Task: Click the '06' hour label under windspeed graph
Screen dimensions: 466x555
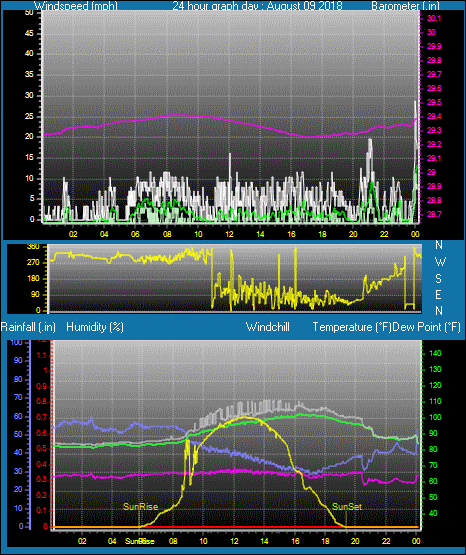Action: click(136, 234)
